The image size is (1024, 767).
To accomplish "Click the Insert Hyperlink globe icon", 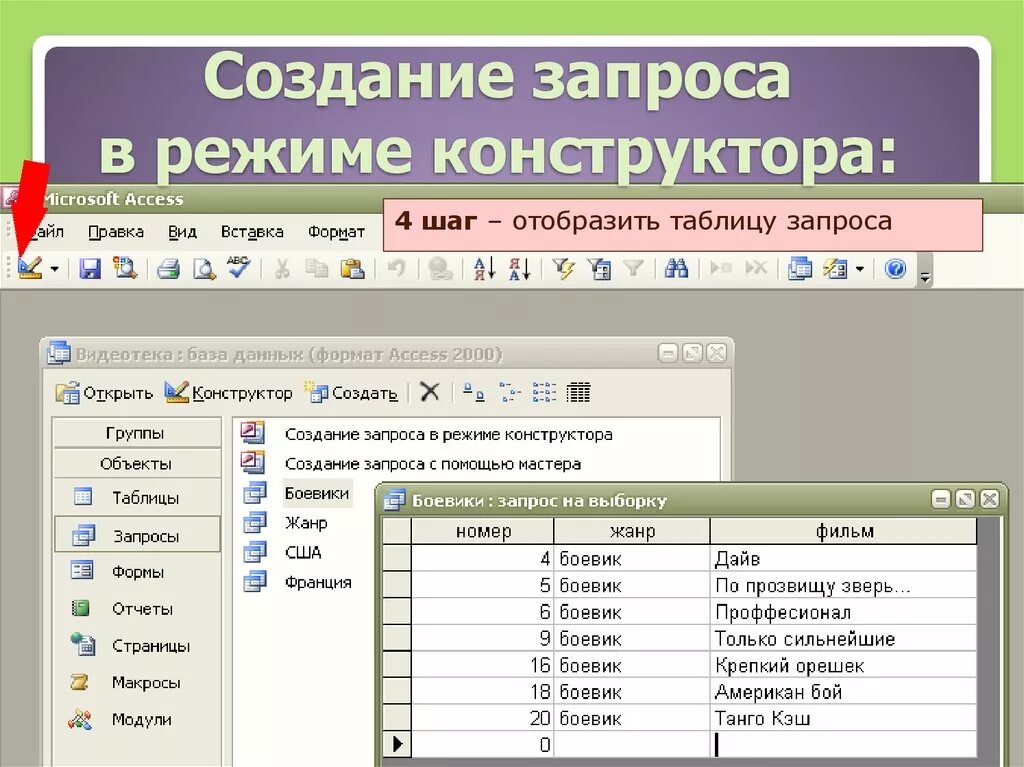I will point(440,269).
